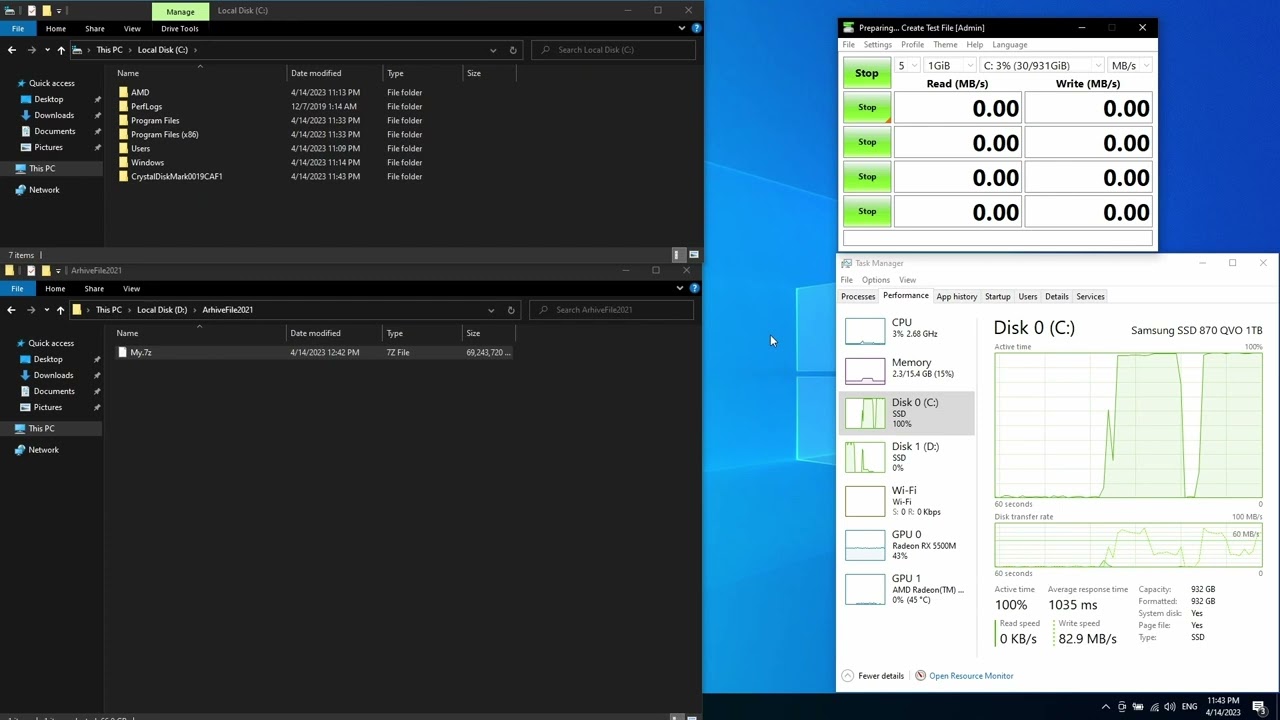Click the bottom Stop button in CrystalDiskMark
The image size is (1280, 720).
click(867, 212)
